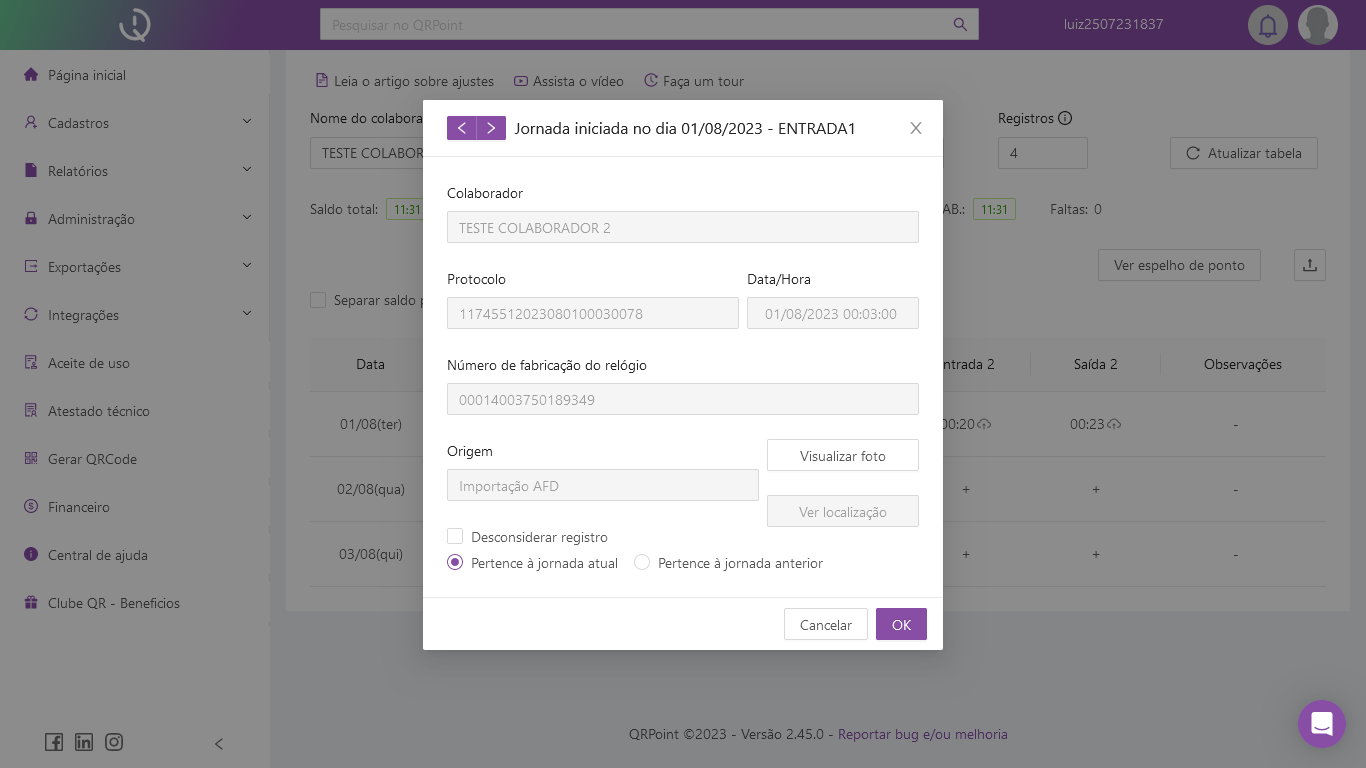This screenshot has width=1366, height=768.
Task: Expand the Exportações sidebar menu
Action: click(137, 267)
